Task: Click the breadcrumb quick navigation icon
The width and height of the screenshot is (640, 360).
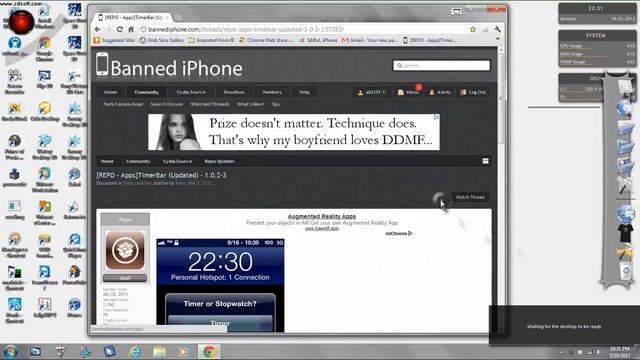Action: click(486, 161)
